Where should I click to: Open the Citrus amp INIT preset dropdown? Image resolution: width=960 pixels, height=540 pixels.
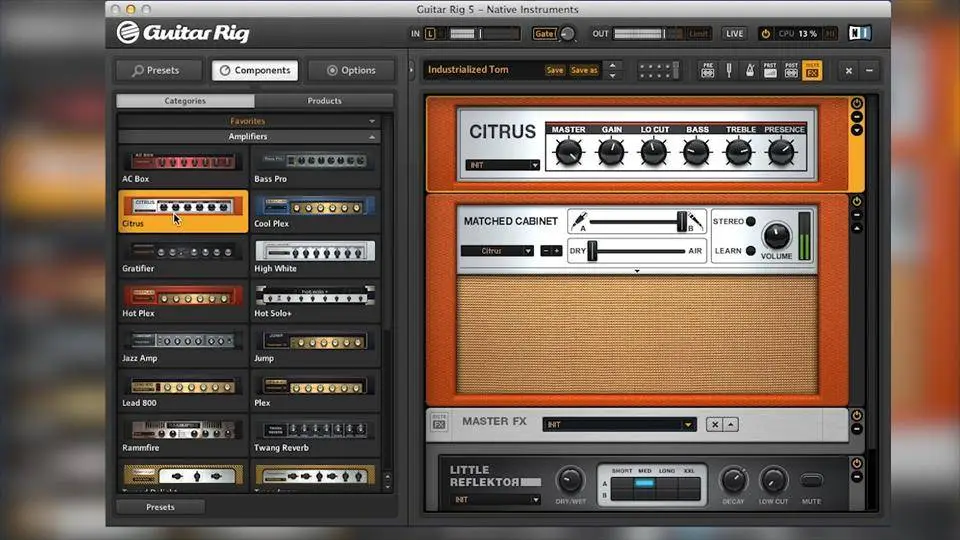click(502, 165)
